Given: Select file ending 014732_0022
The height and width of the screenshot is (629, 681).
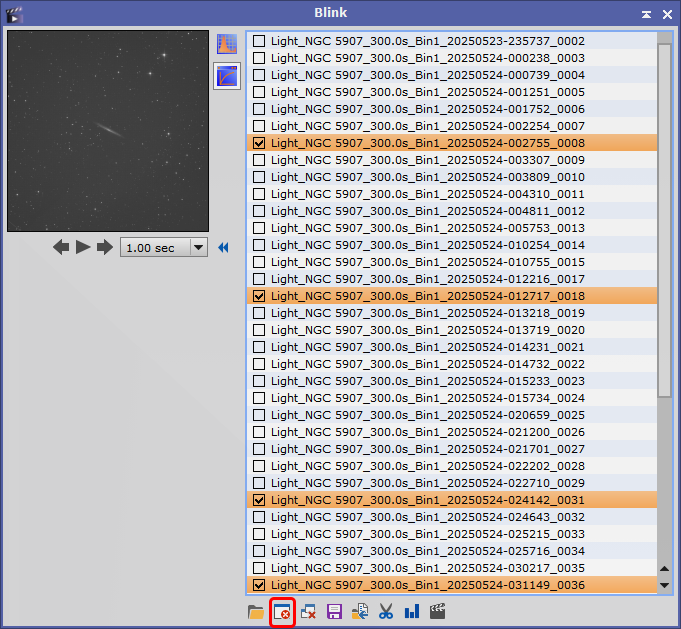Looking at the screenshot, I should click(x=452, y=364).
